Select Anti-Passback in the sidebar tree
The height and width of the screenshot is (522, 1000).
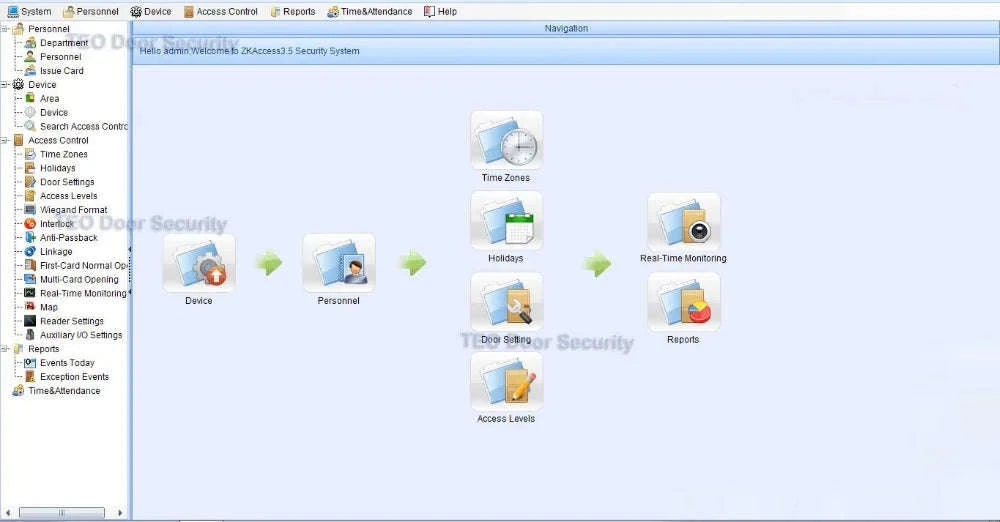[69, 237]
